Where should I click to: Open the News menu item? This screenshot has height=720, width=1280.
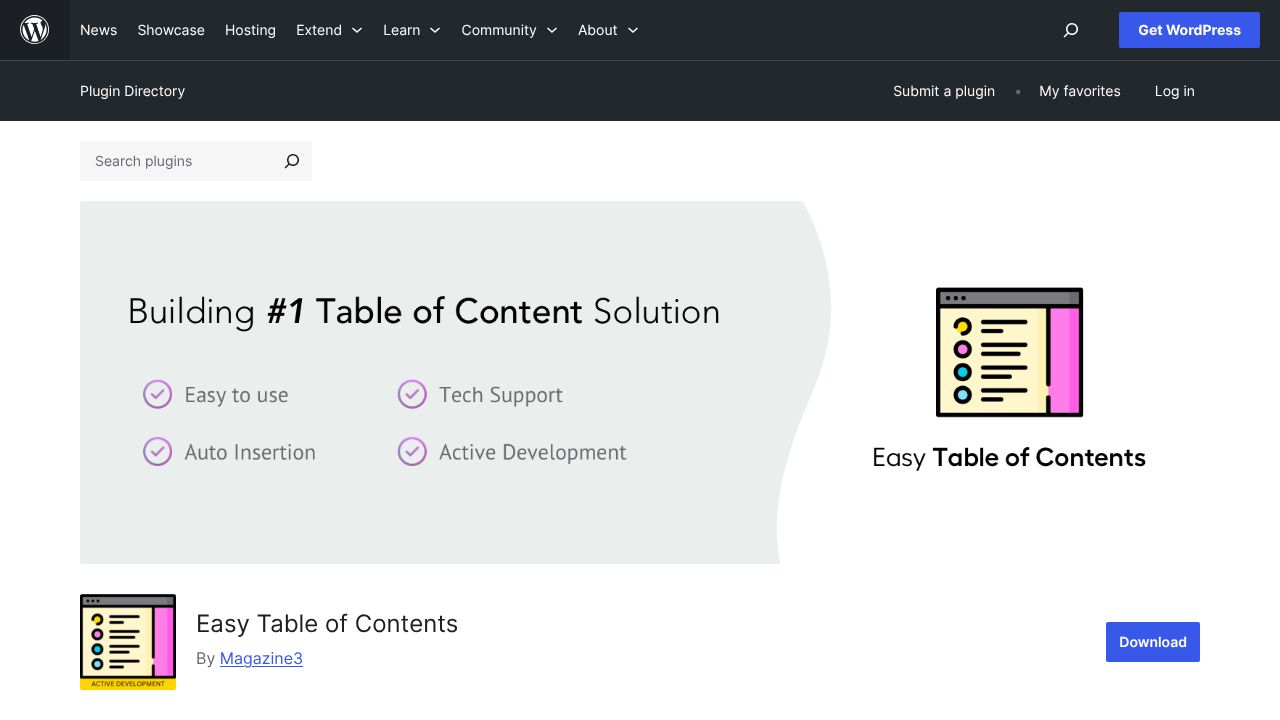[98, 30]
